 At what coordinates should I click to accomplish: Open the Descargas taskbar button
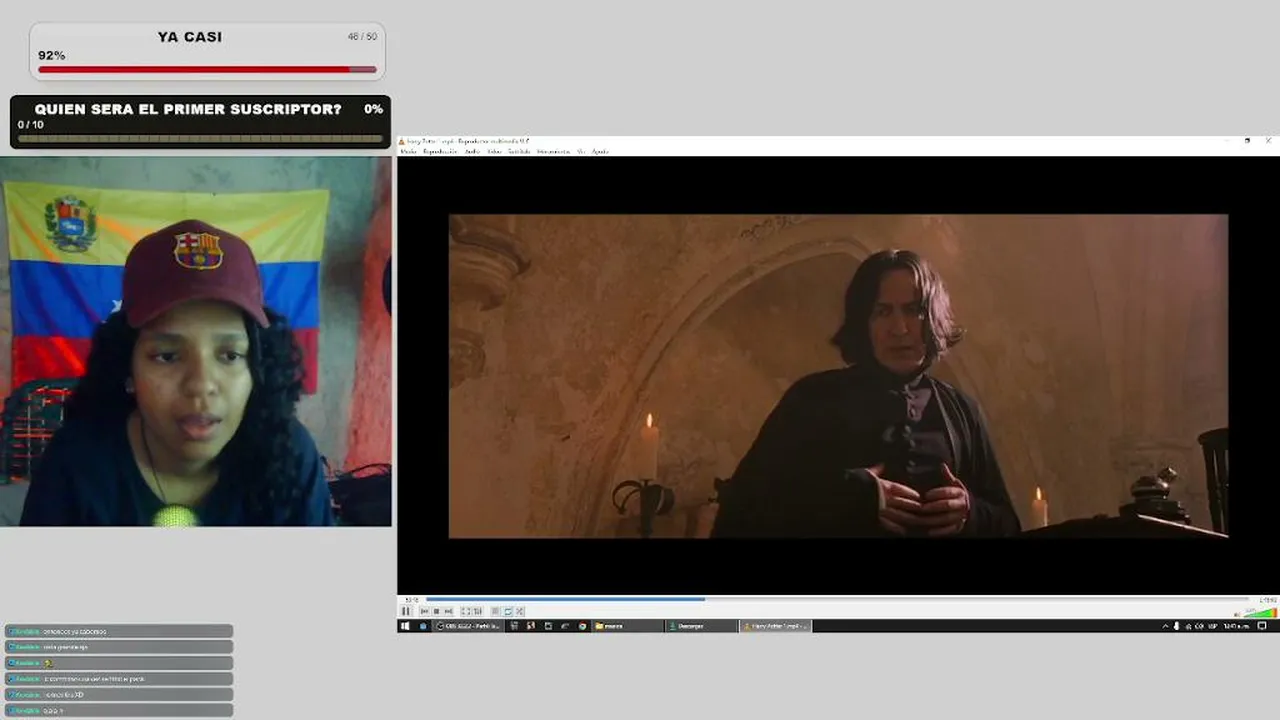click(x=702, y=626)
